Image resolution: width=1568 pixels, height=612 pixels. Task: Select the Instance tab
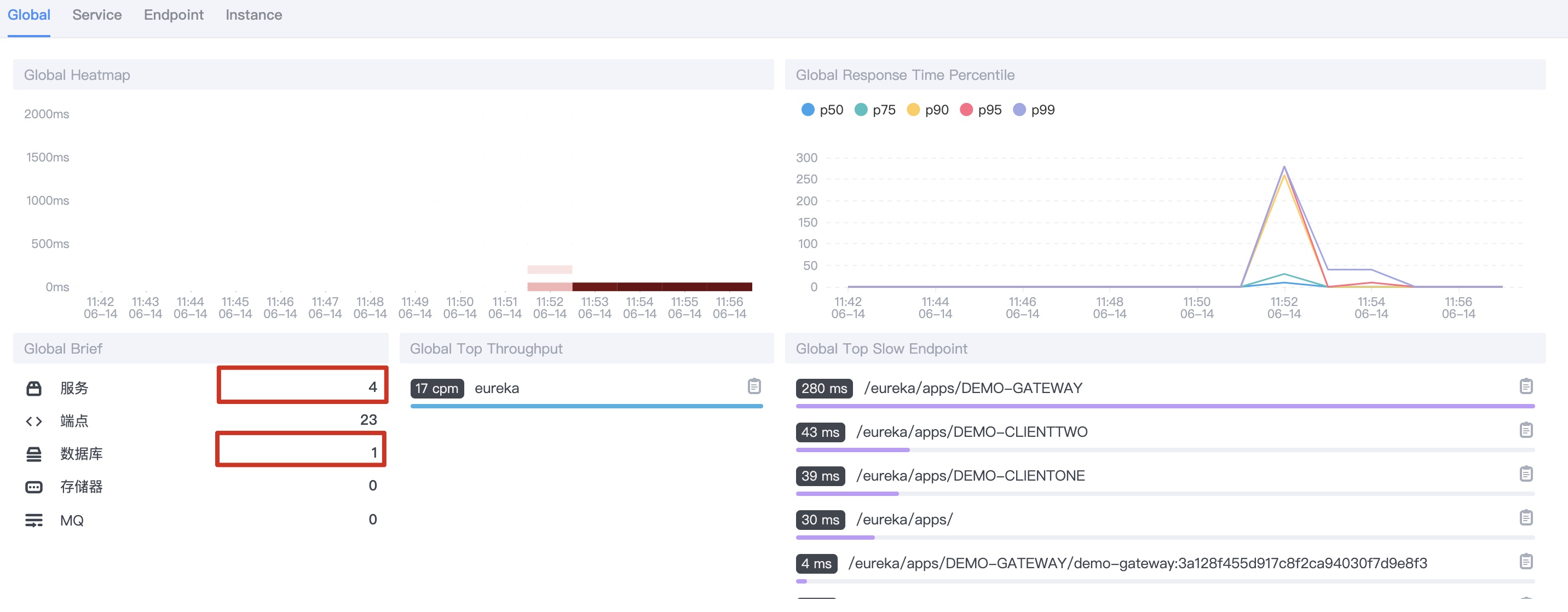253,15
